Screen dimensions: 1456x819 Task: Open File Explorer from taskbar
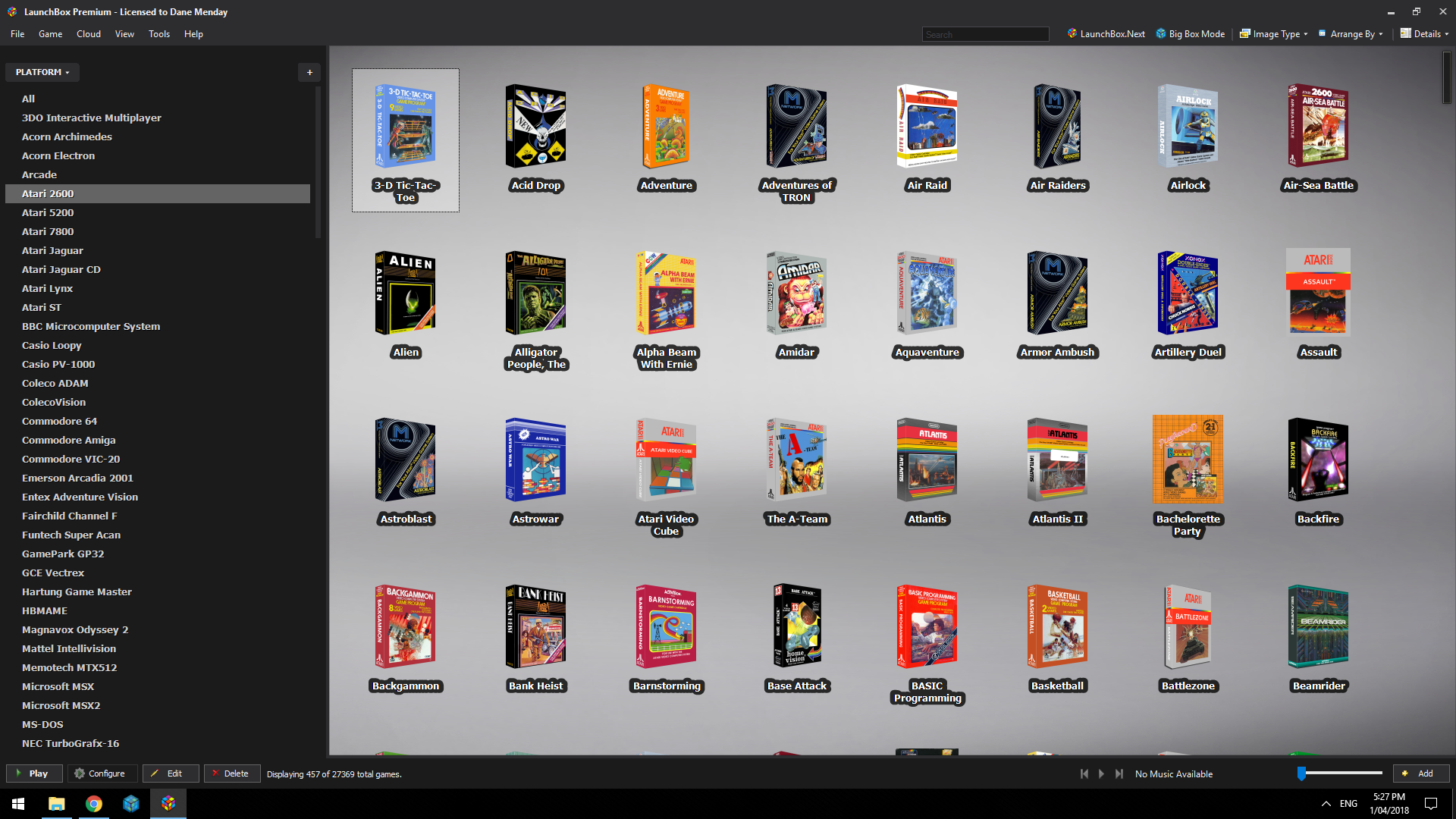pyautogui.click(x=56, y=804)
